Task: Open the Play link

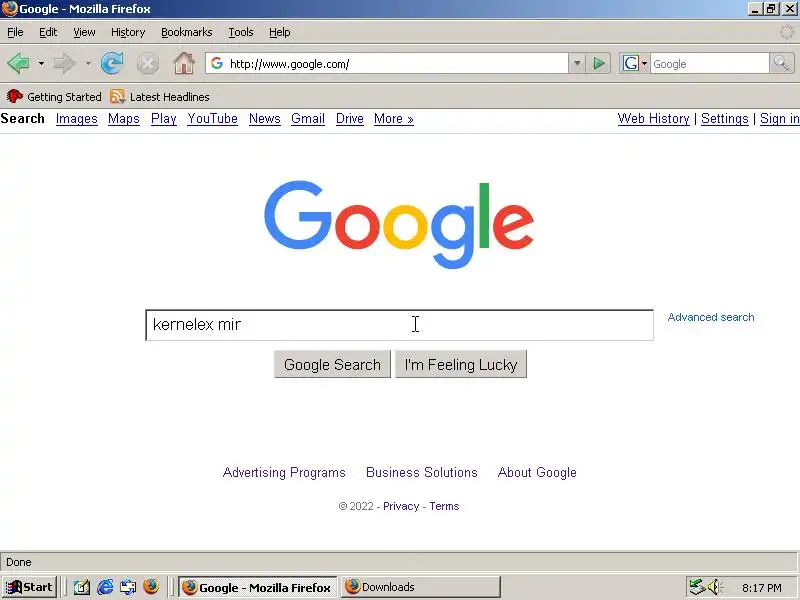Action: pyautogui.click(x=164, y=119)
